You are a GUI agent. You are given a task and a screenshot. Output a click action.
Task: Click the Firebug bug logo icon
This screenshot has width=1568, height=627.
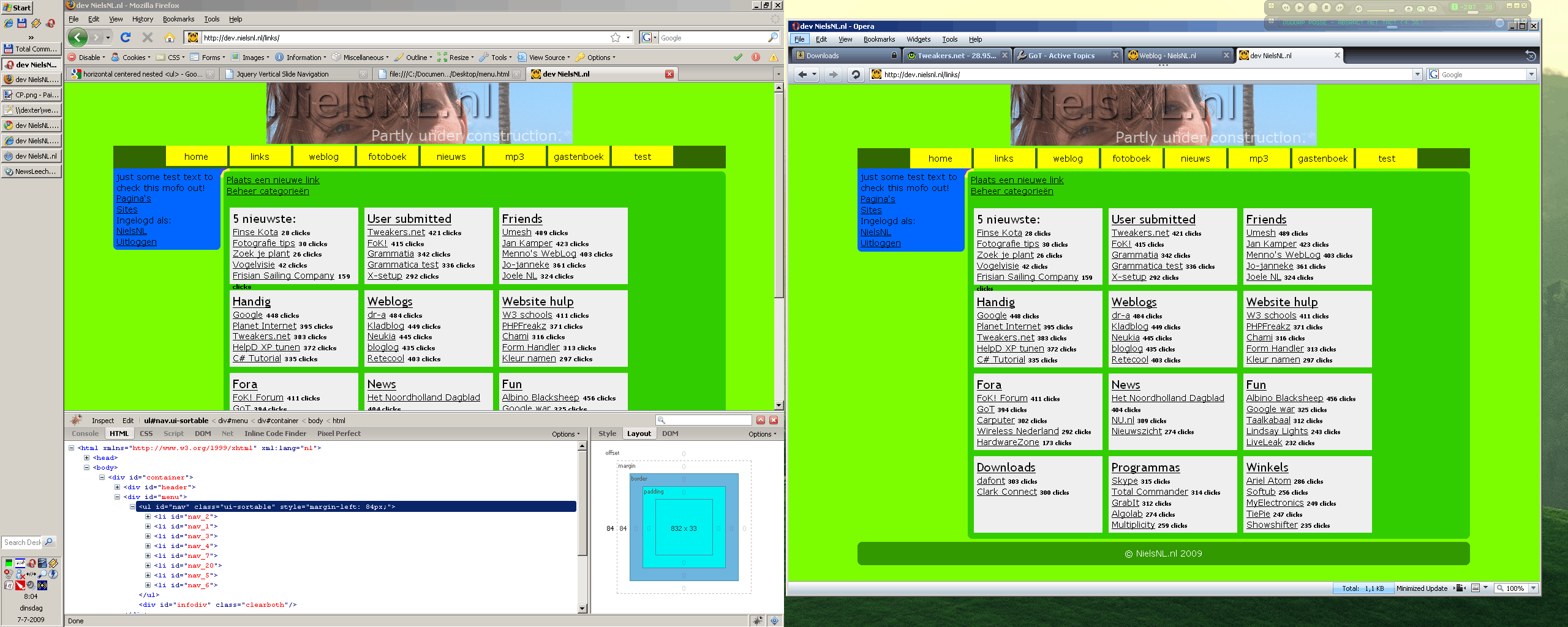coord(76,420)
